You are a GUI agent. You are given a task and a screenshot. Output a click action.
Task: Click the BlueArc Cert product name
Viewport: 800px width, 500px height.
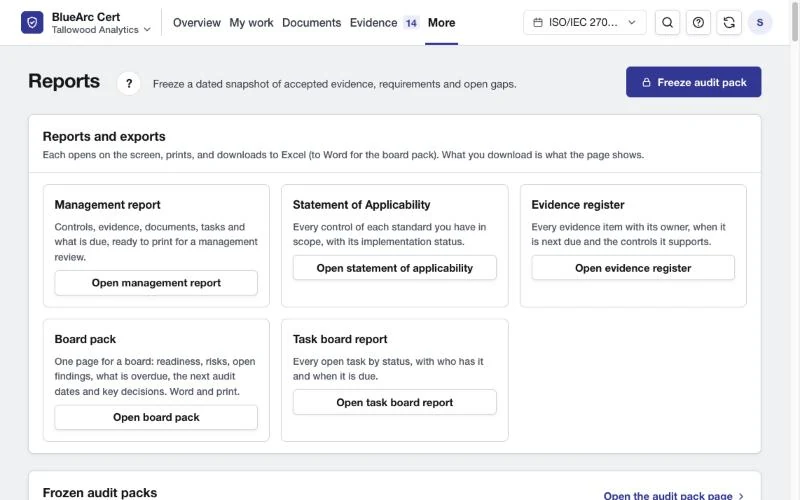coord(86,17)
